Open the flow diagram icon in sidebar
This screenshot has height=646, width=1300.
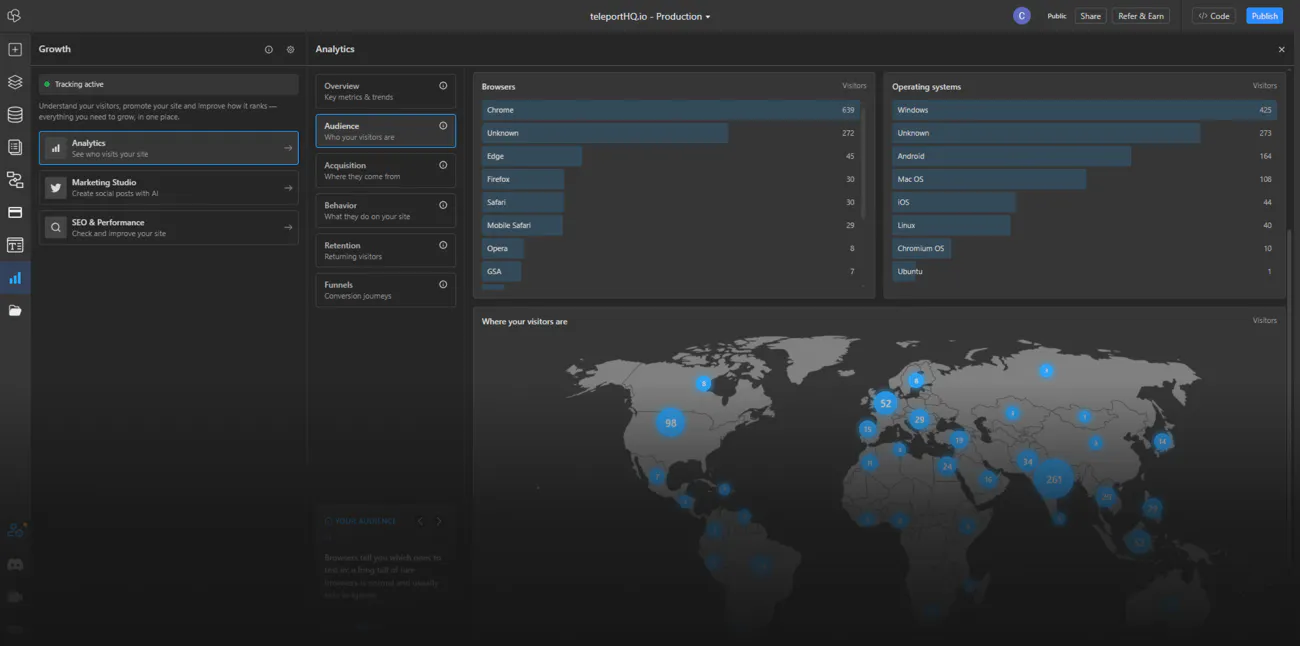[x=15, y=180]
